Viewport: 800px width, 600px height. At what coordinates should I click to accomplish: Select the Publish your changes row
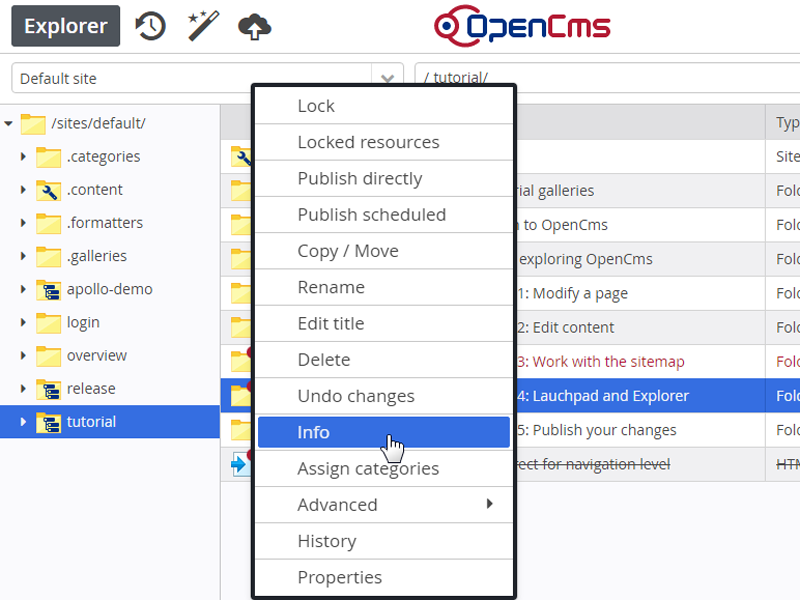tap(600, 430)
